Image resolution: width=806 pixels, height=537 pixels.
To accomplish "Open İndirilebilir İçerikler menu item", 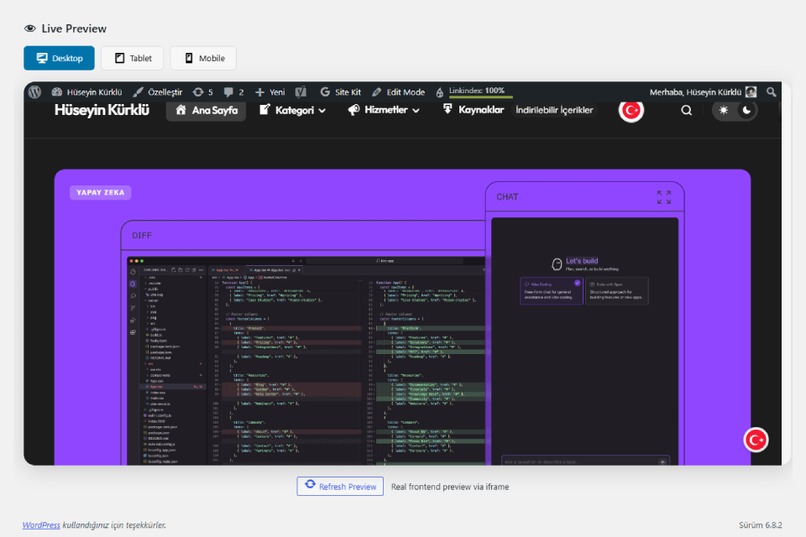I will 554,110.
